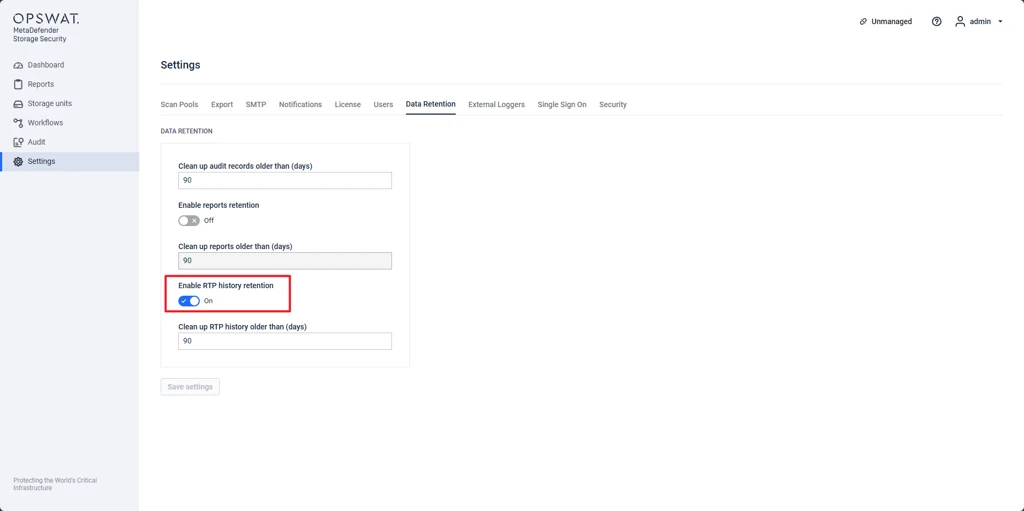Viewport: 1024px width, 511px height.
Task: Click 'Clean up audit records older than' label
Action: [x=246, y=166]
